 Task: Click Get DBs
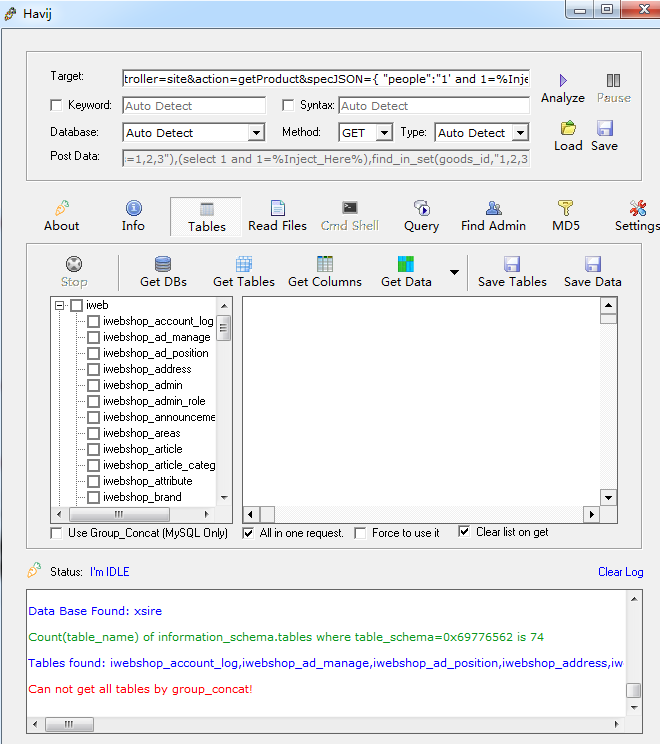(163, 272)
